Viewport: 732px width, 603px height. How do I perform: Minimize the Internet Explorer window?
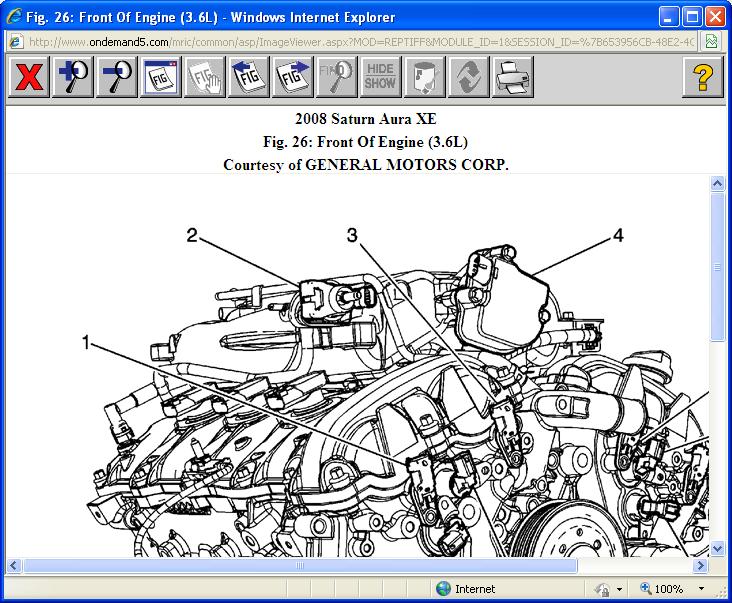click(669, 17)
